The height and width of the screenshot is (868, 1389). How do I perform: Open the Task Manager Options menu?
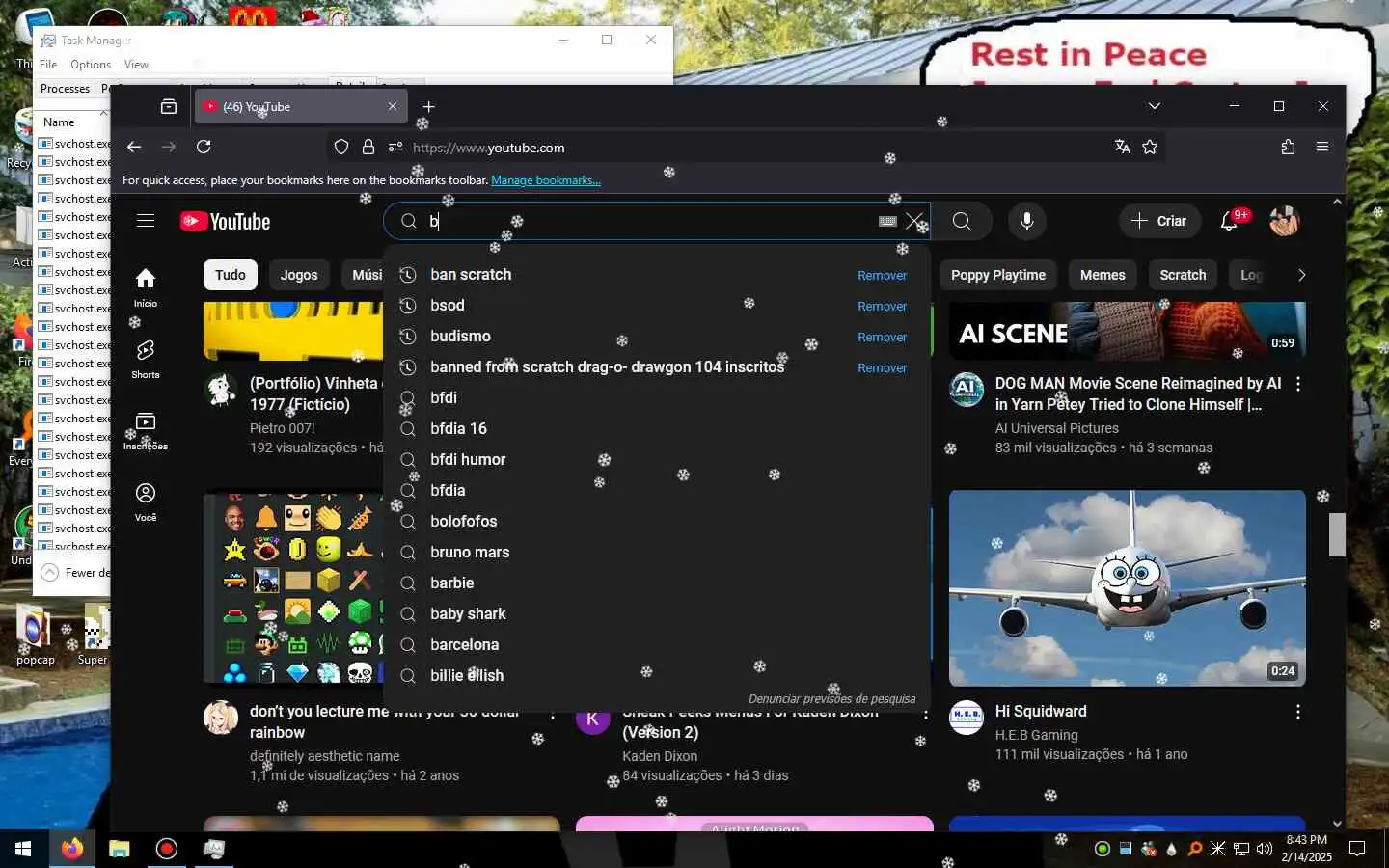coord(91,65)
